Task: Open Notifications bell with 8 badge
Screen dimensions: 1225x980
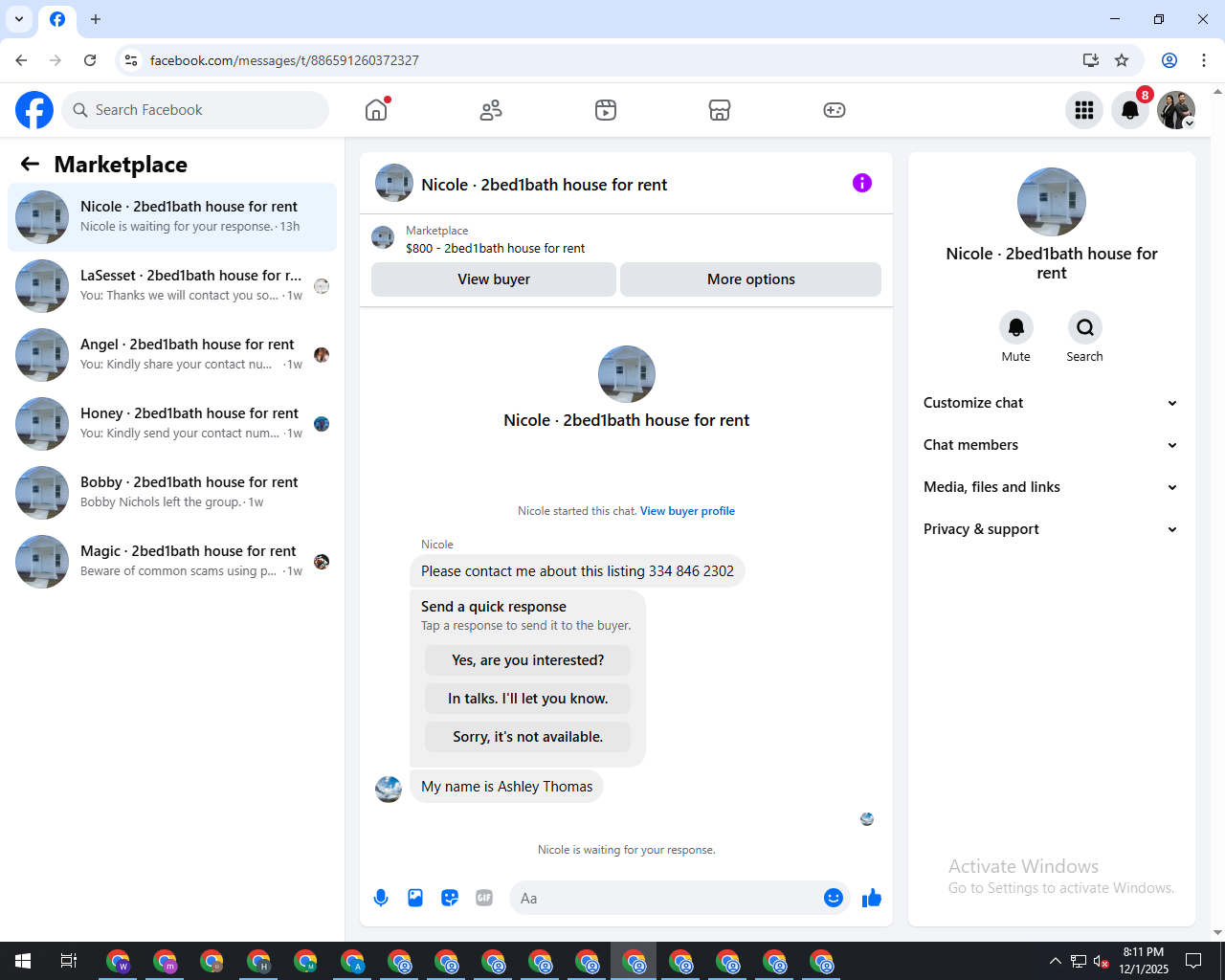Action: 1130,110
